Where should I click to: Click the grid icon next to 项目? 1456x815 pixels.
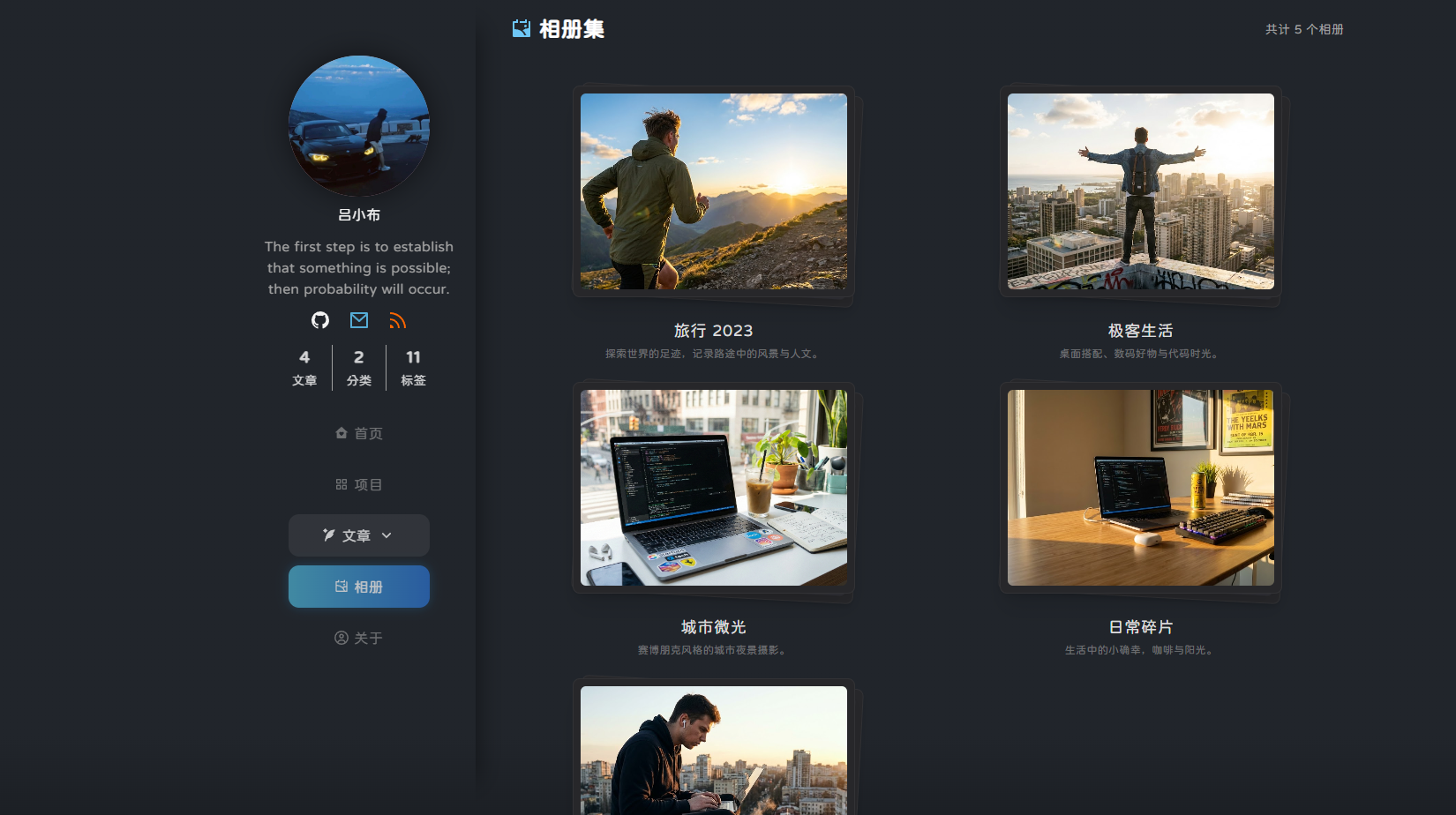pos(341,484)
